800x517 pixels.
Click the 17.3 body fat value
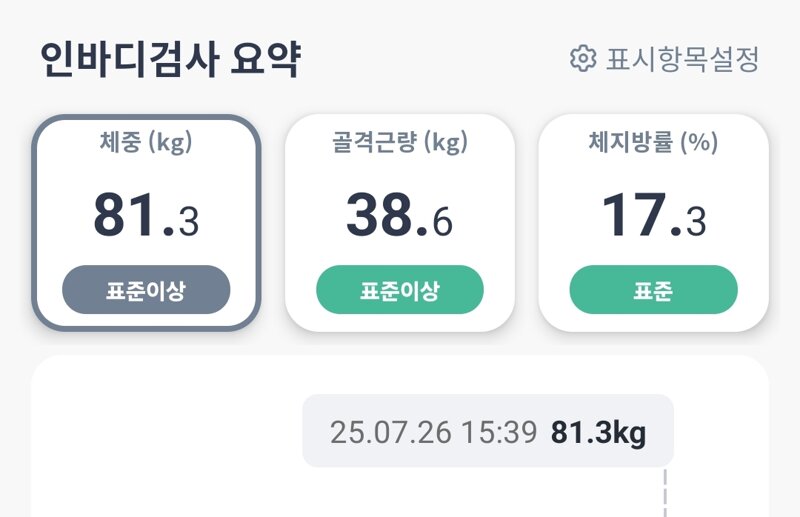654,214
